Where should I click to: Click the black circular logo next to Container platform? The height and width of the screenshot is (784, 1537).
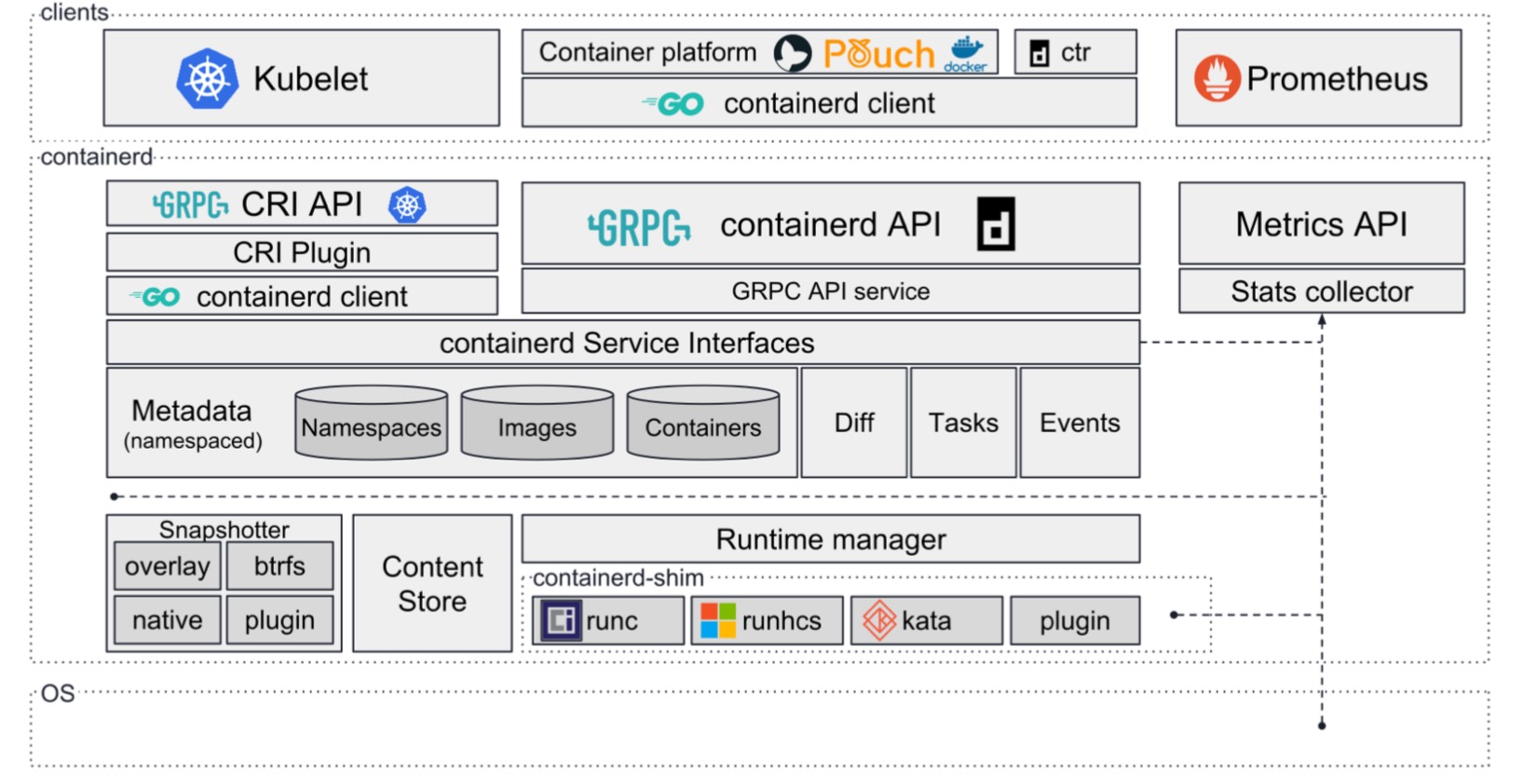click(793, 53)
